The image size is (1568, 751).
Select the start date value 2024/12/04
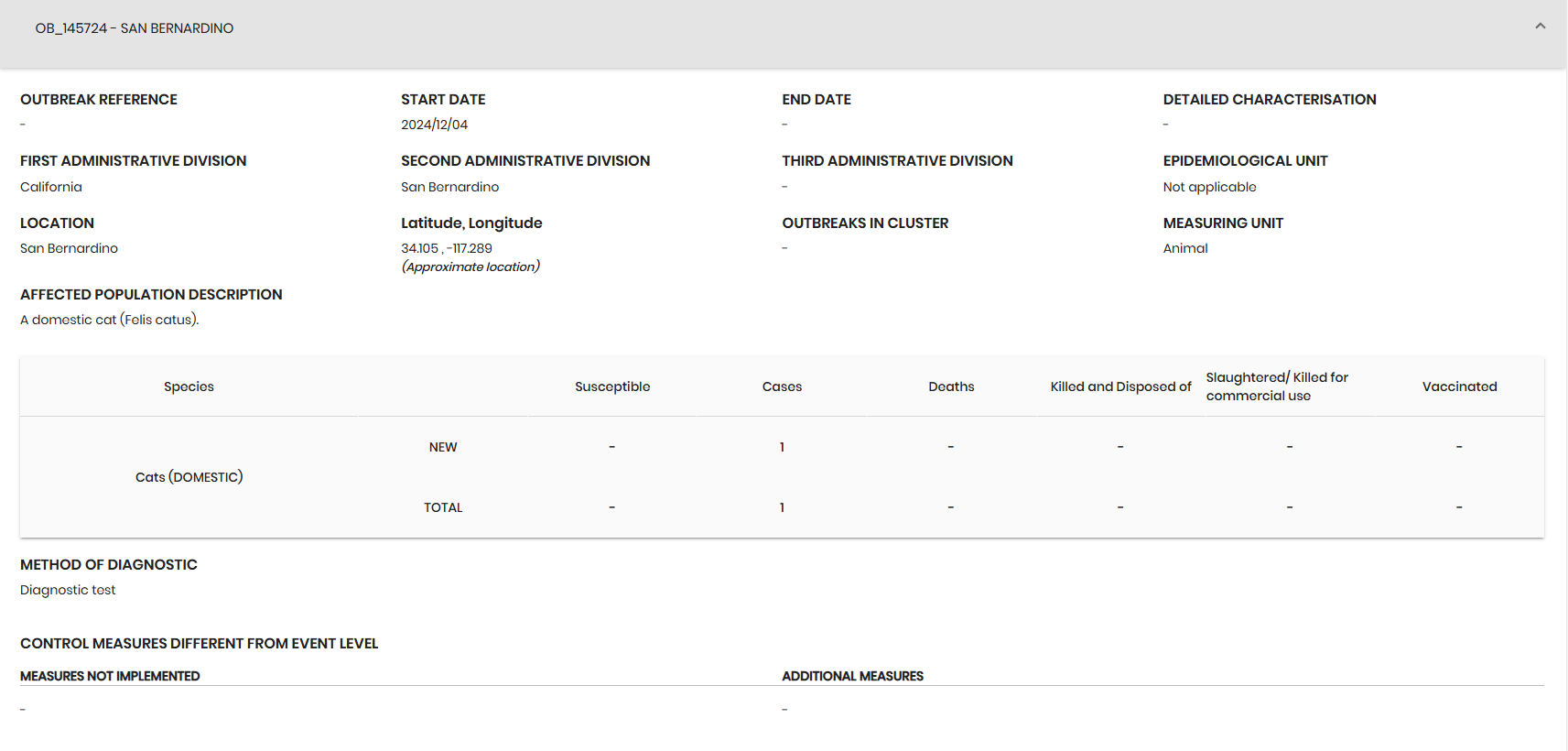point(434,125)
